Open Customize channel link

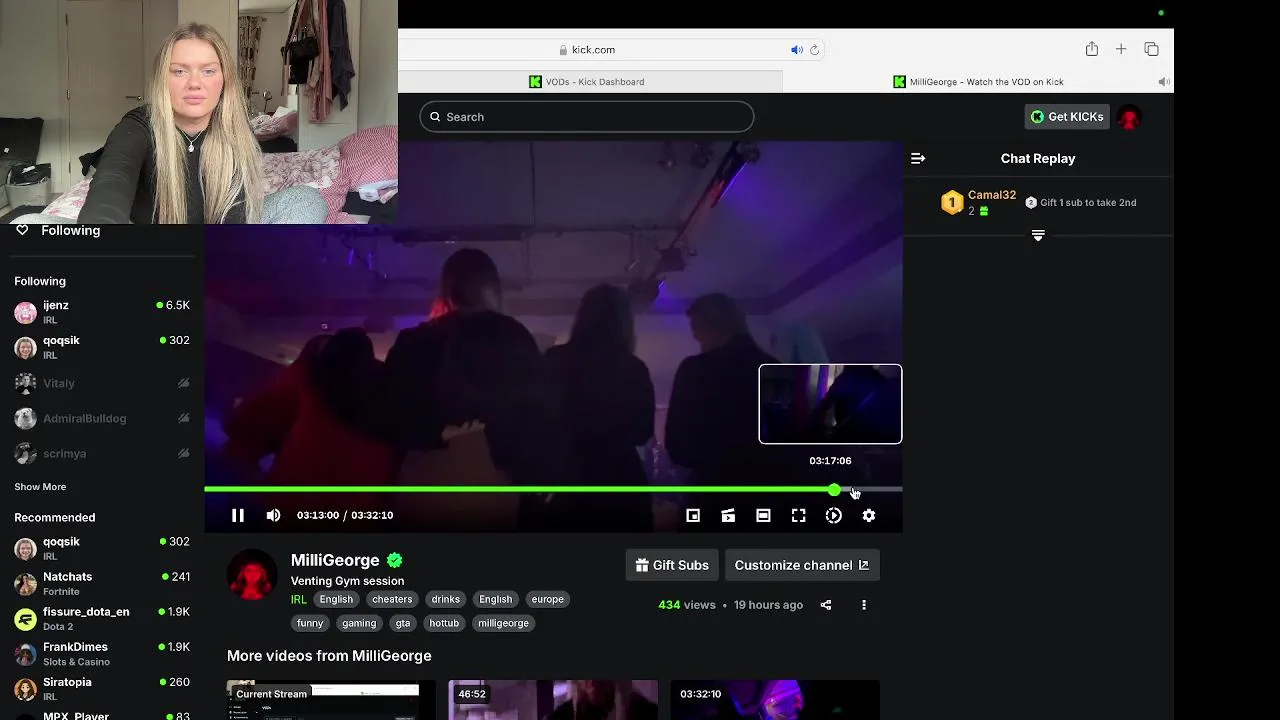coord(802,565)
